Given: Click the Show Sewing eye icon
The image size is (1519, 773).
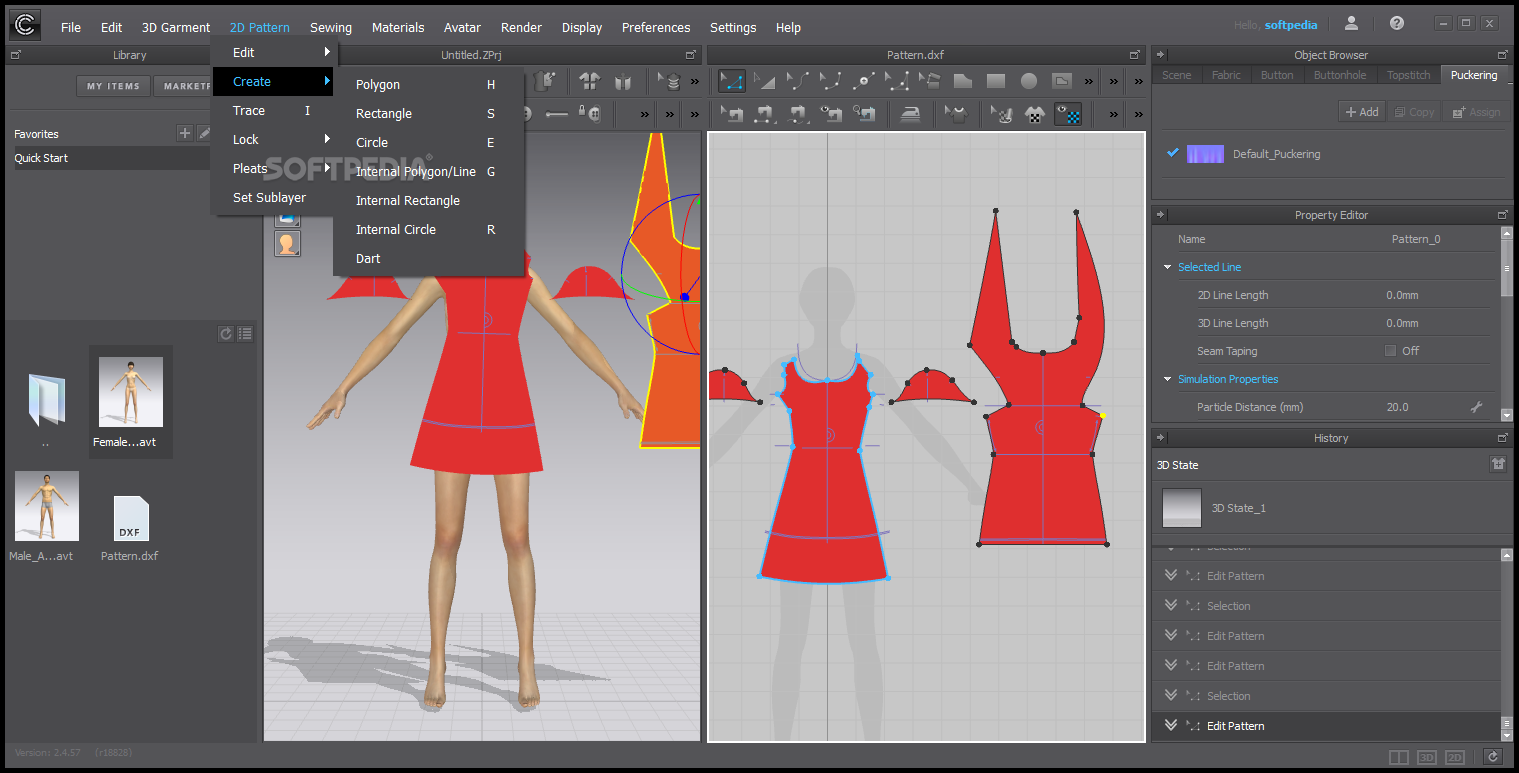Looking at the screenshot, I should [x=831, y=113].
